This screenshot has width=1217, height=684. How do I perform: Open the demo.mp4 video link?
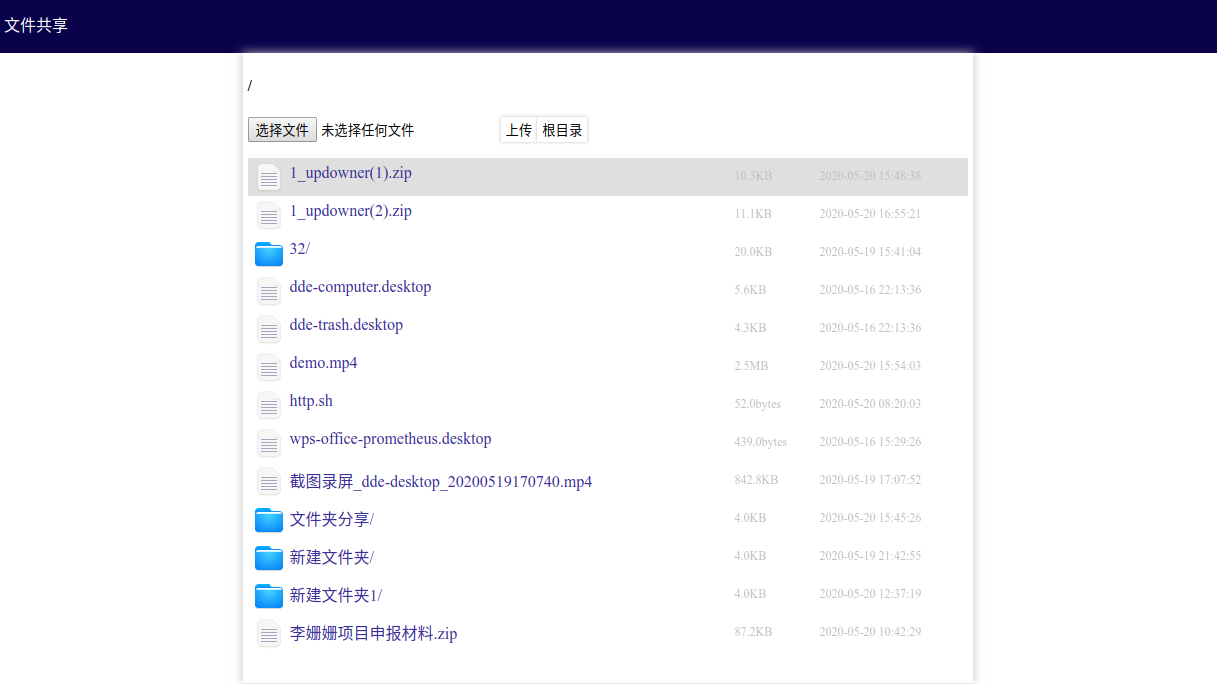pyautogui.click(x=323, y=363)
